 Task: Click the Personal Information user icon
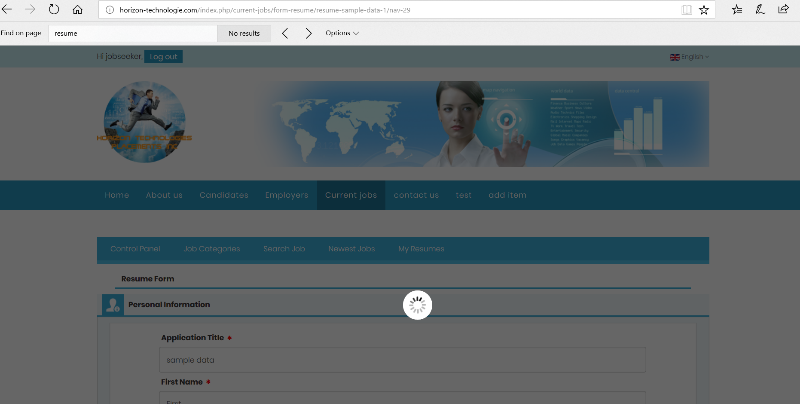click(x=111, y=304)
